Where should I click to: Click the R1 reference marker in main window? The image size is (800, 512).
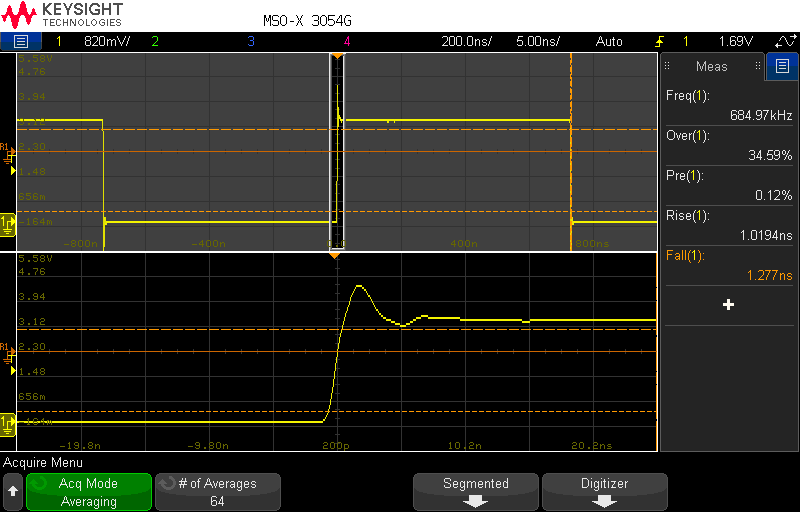tap(7, 154)
